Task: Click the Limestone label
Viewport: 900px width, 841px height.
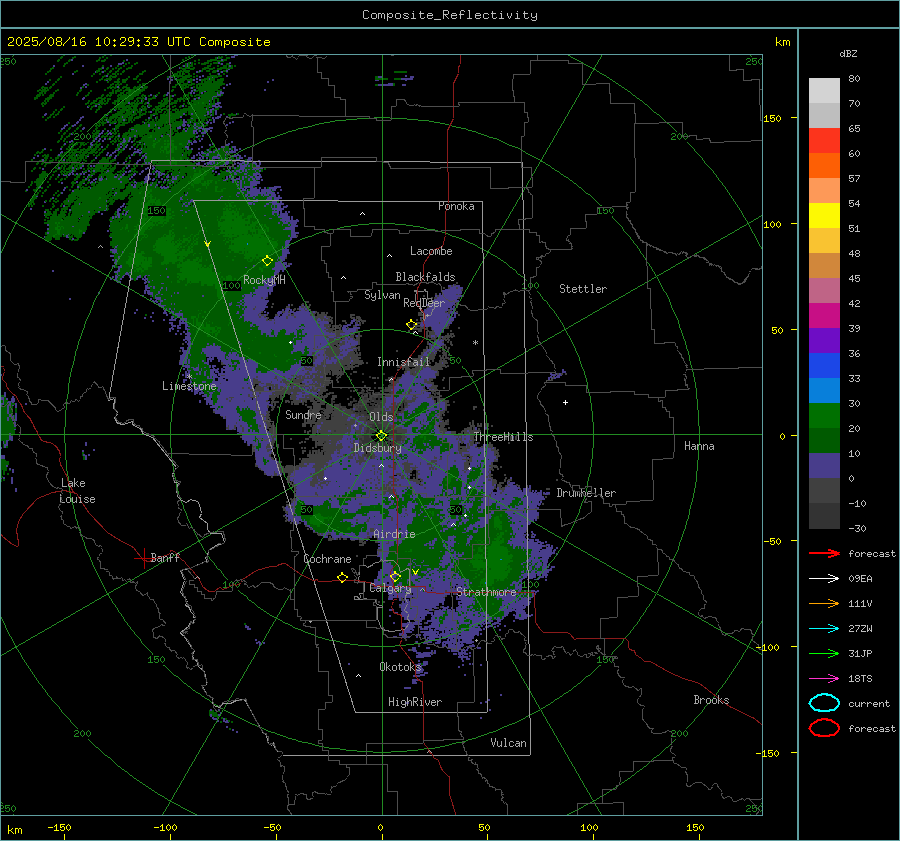Action: click(189, 386)
